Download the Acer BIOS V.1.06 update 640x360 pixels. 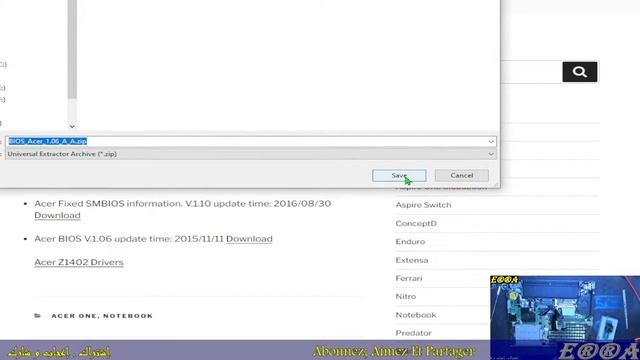click(x=249, y=239)
